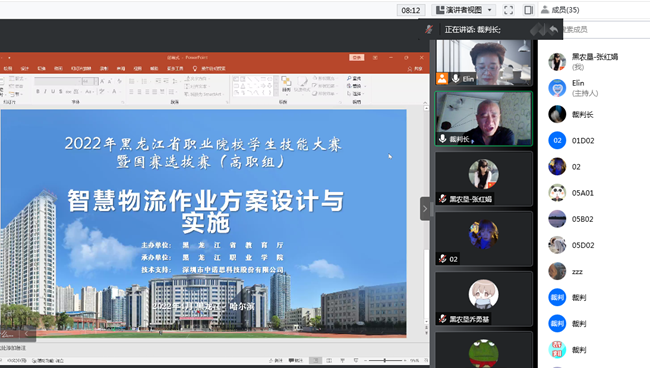
Task: Click the reply arrow icon in speaker bar
Action: pyautogui.click(x=553, y=29)
